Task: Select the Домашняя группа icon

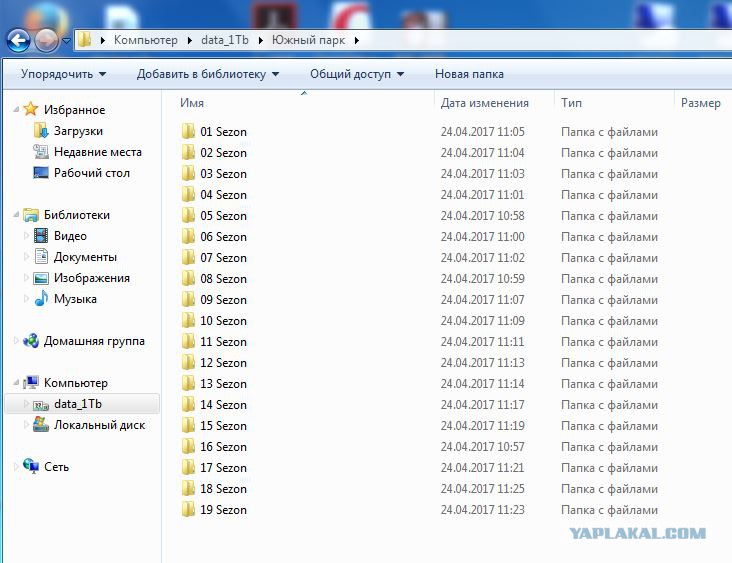Action: pyautogui.click(x=31, y=341)
